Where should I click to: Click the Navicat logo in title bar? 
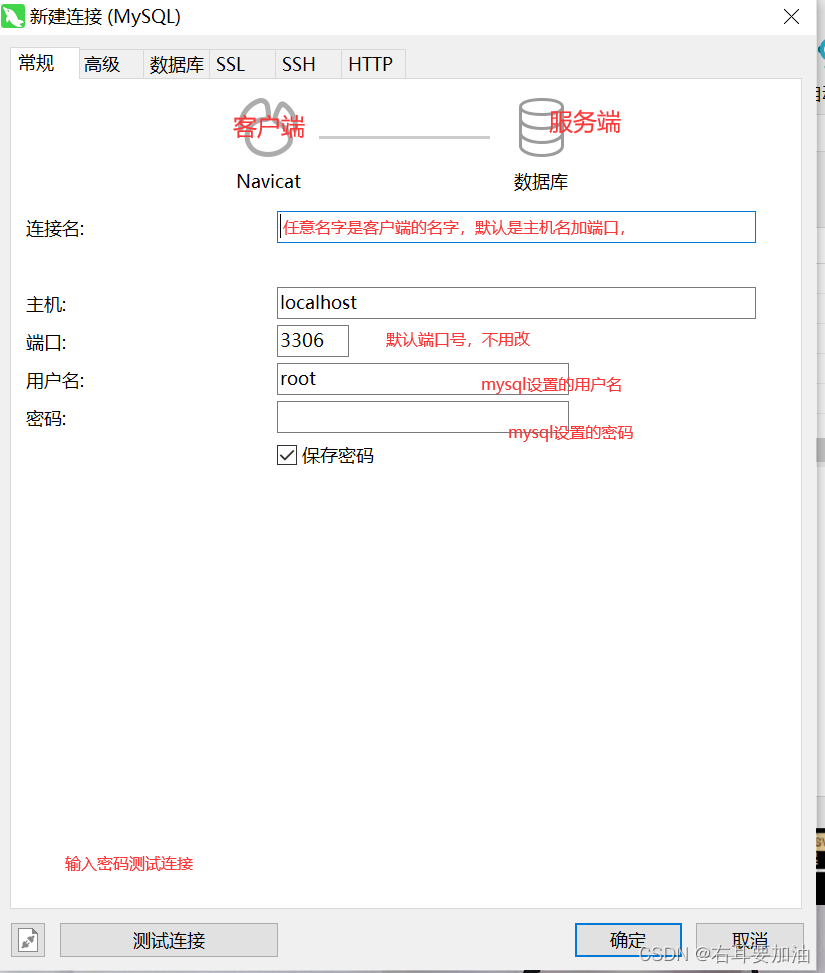(12, 16)
